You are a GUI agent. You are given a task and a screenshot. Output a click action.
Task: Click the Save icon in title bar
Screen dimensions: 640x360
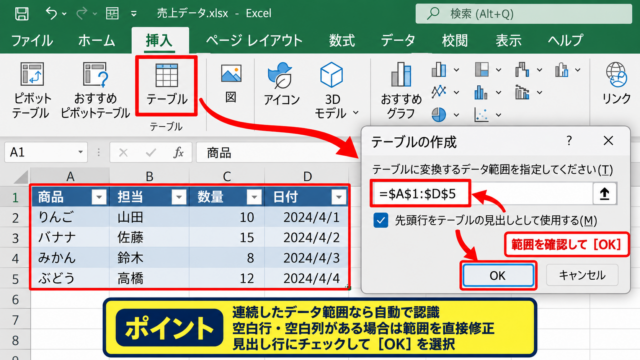[21, 13]
